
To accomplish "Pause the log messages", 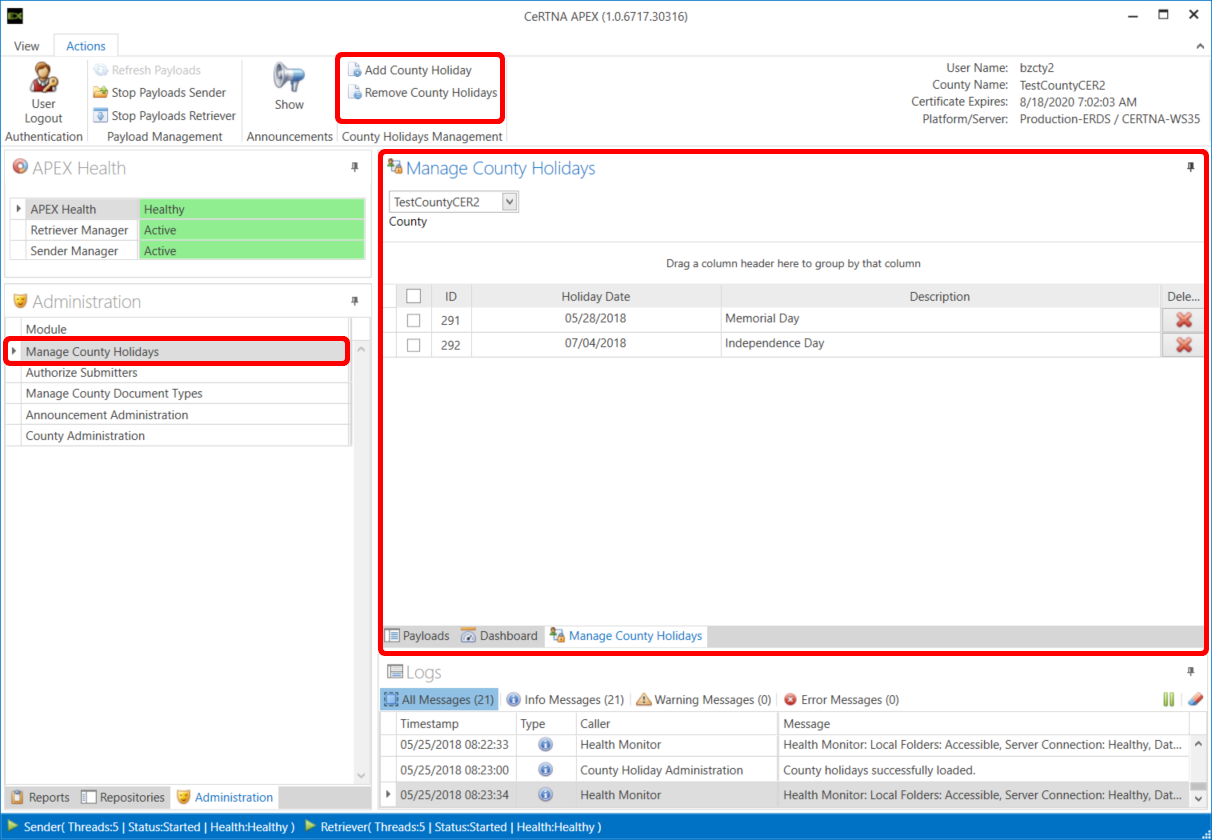I will point(1169,700).
